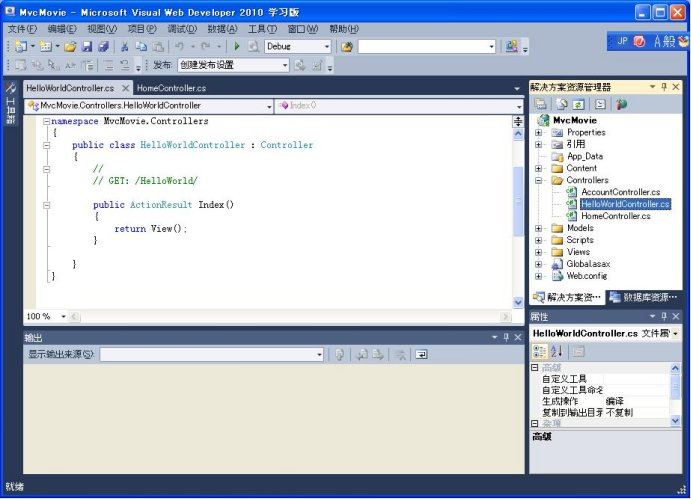Select HomeController.cs in Solution Explorer tree
The height and width of the screenshot is (499, 691).
pyautogui.click(x=616, y=216)
